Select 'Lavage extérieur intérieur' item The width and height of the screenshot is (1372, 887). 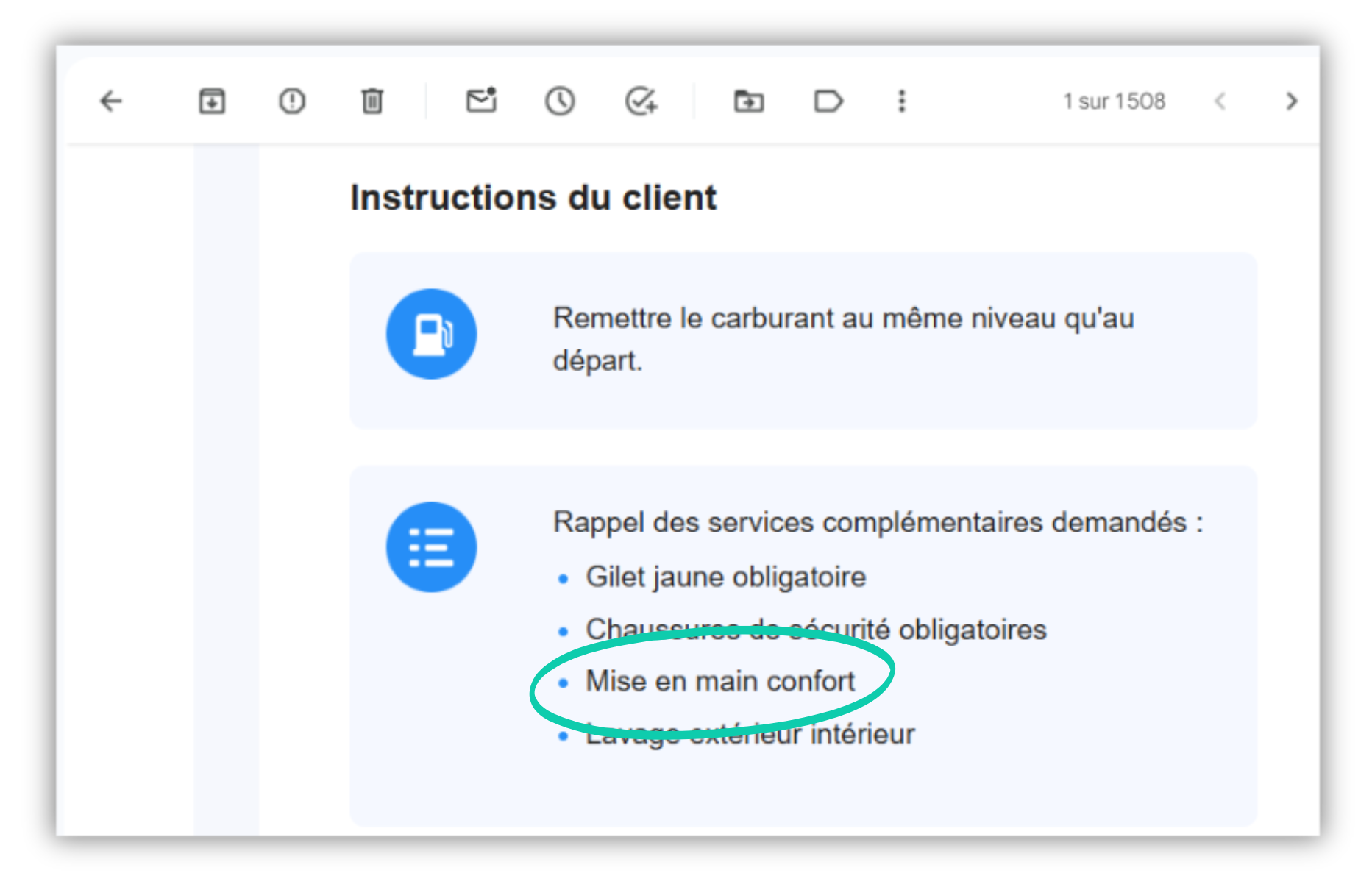(750, 734)
